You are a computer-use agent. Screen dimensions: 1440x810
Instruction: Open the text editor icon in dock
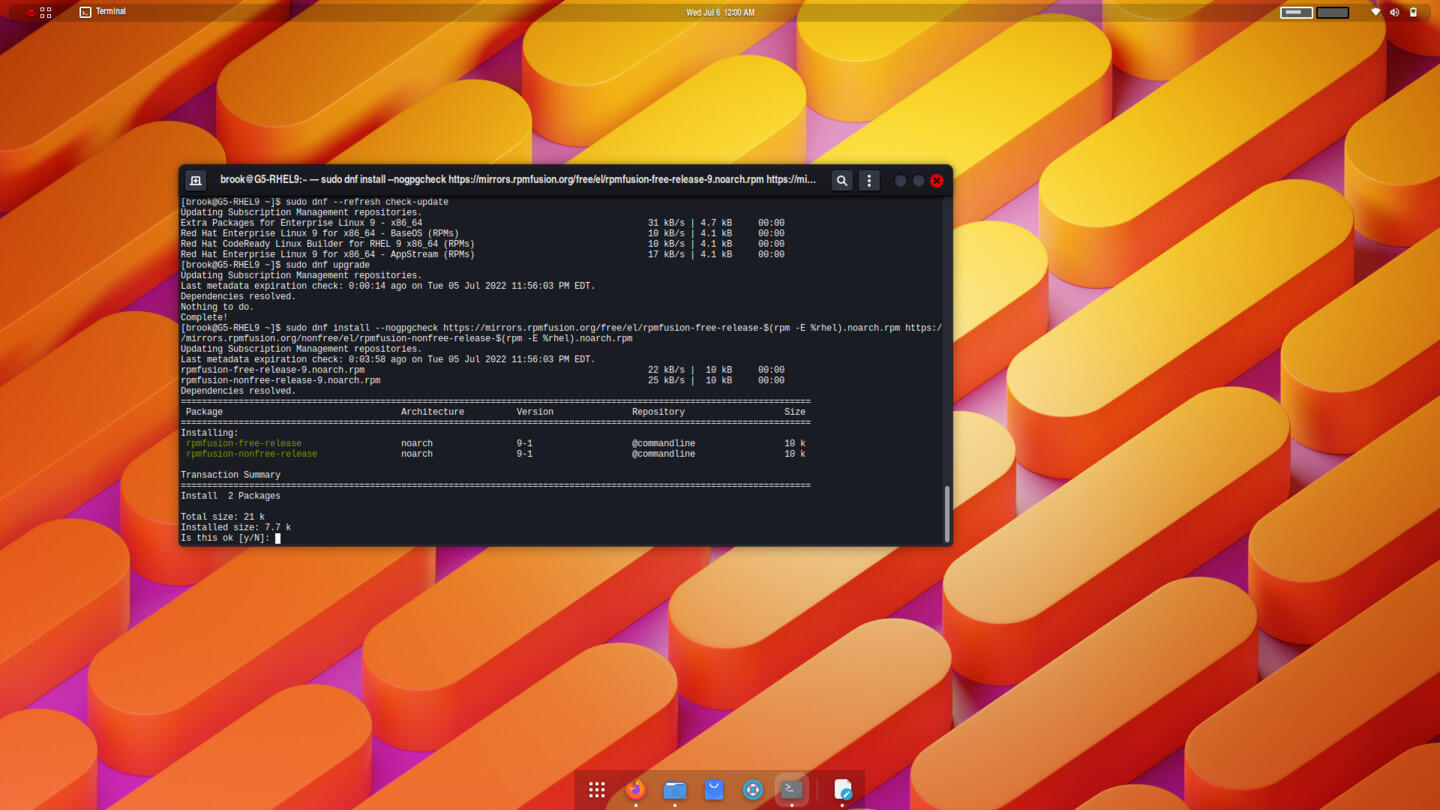click(843, 789)
